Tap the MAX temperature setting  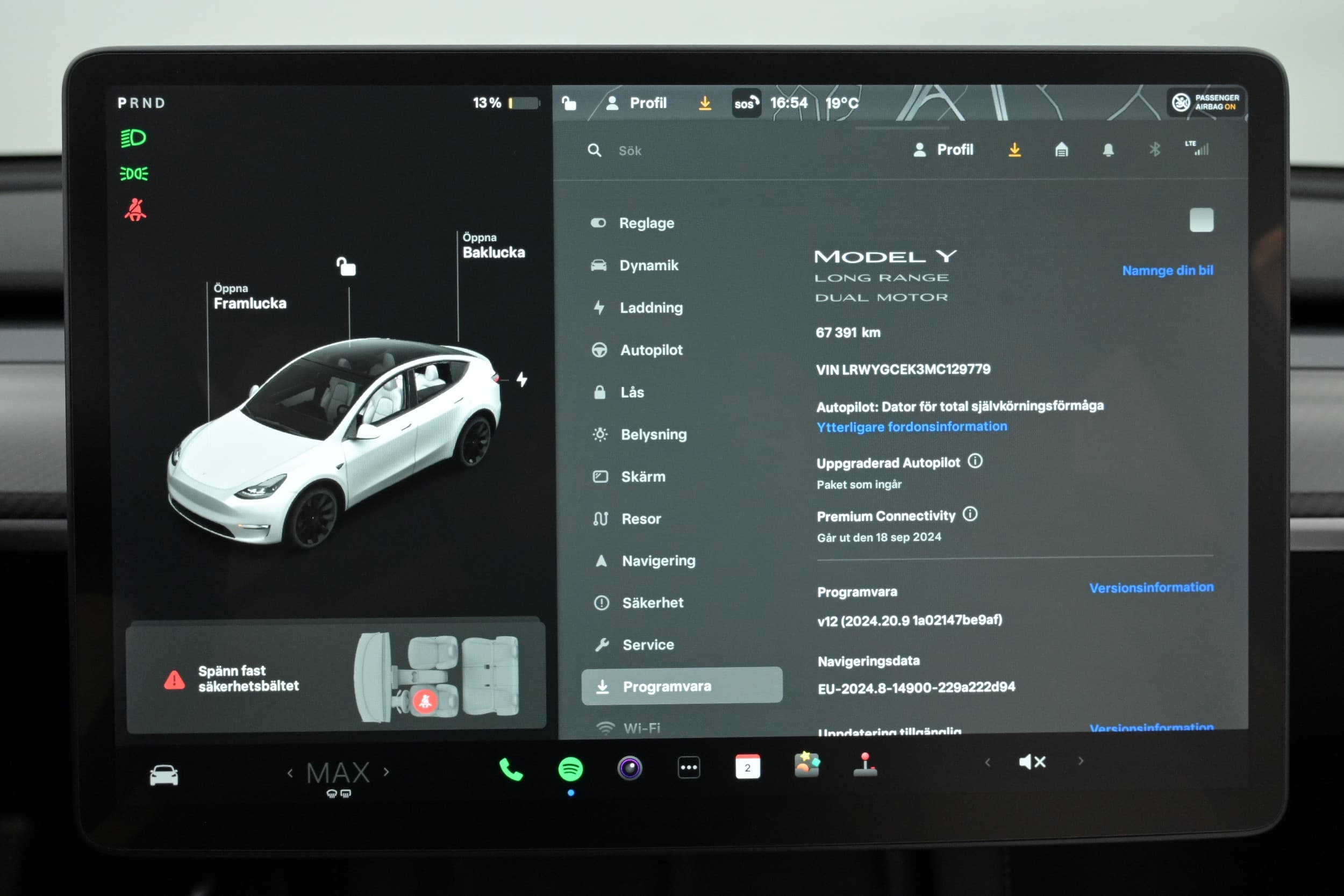(338, 773)
